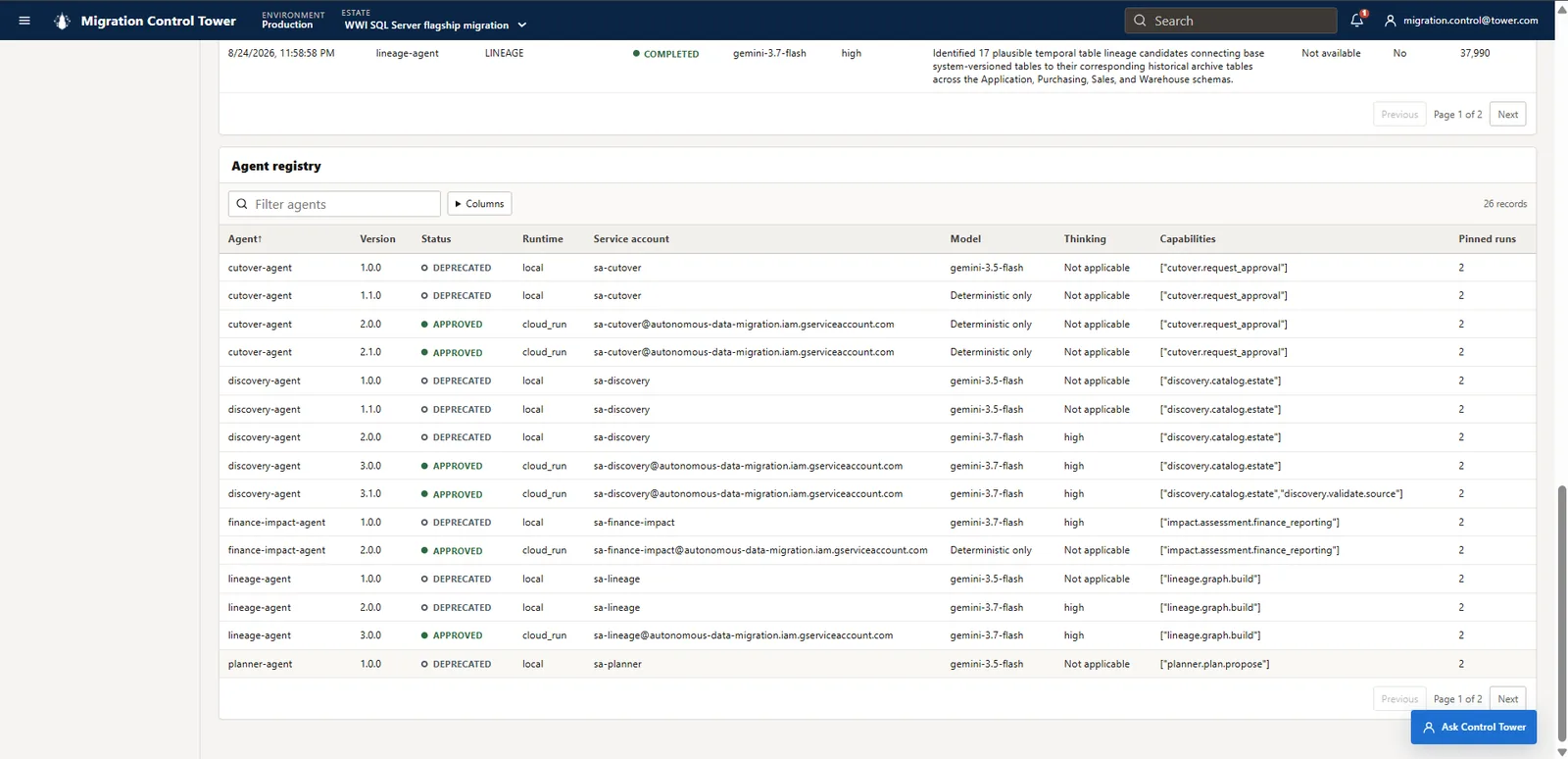Go to Next page of Agent registry
Viewport: 1568px width, 759px height.
point(1507,699)
